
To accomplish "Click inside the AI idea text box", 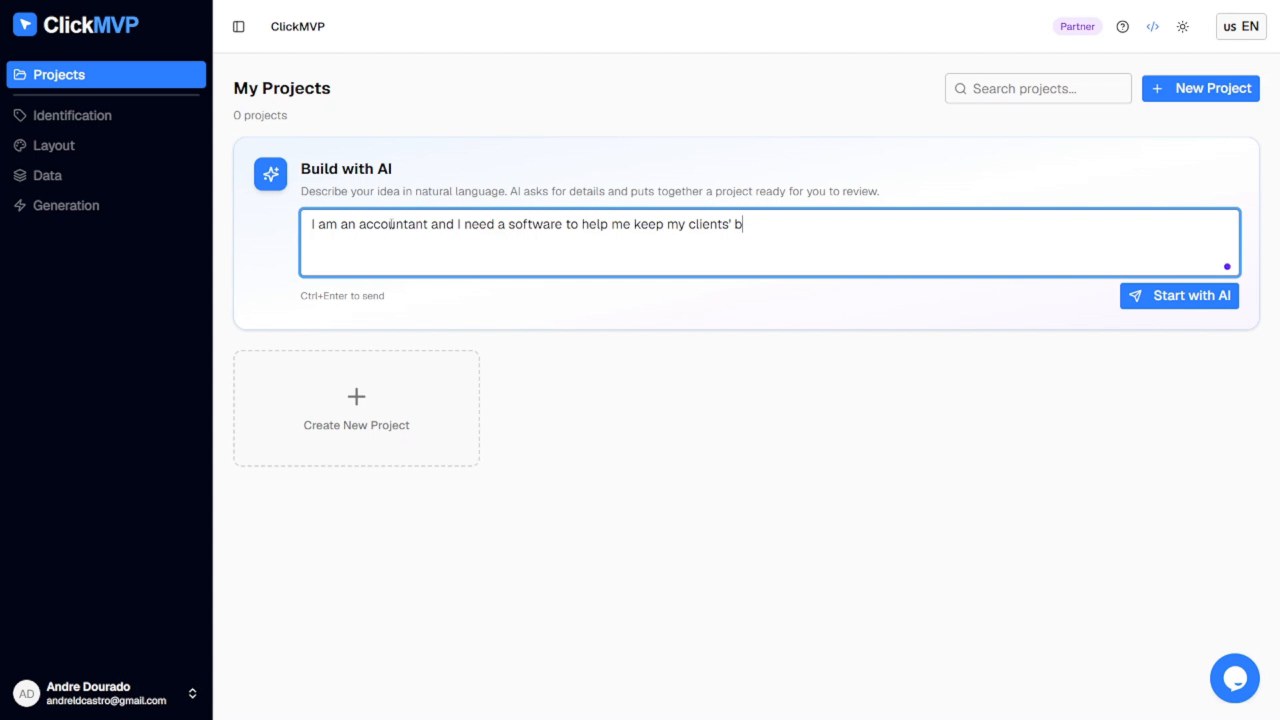I will (770, 243).
